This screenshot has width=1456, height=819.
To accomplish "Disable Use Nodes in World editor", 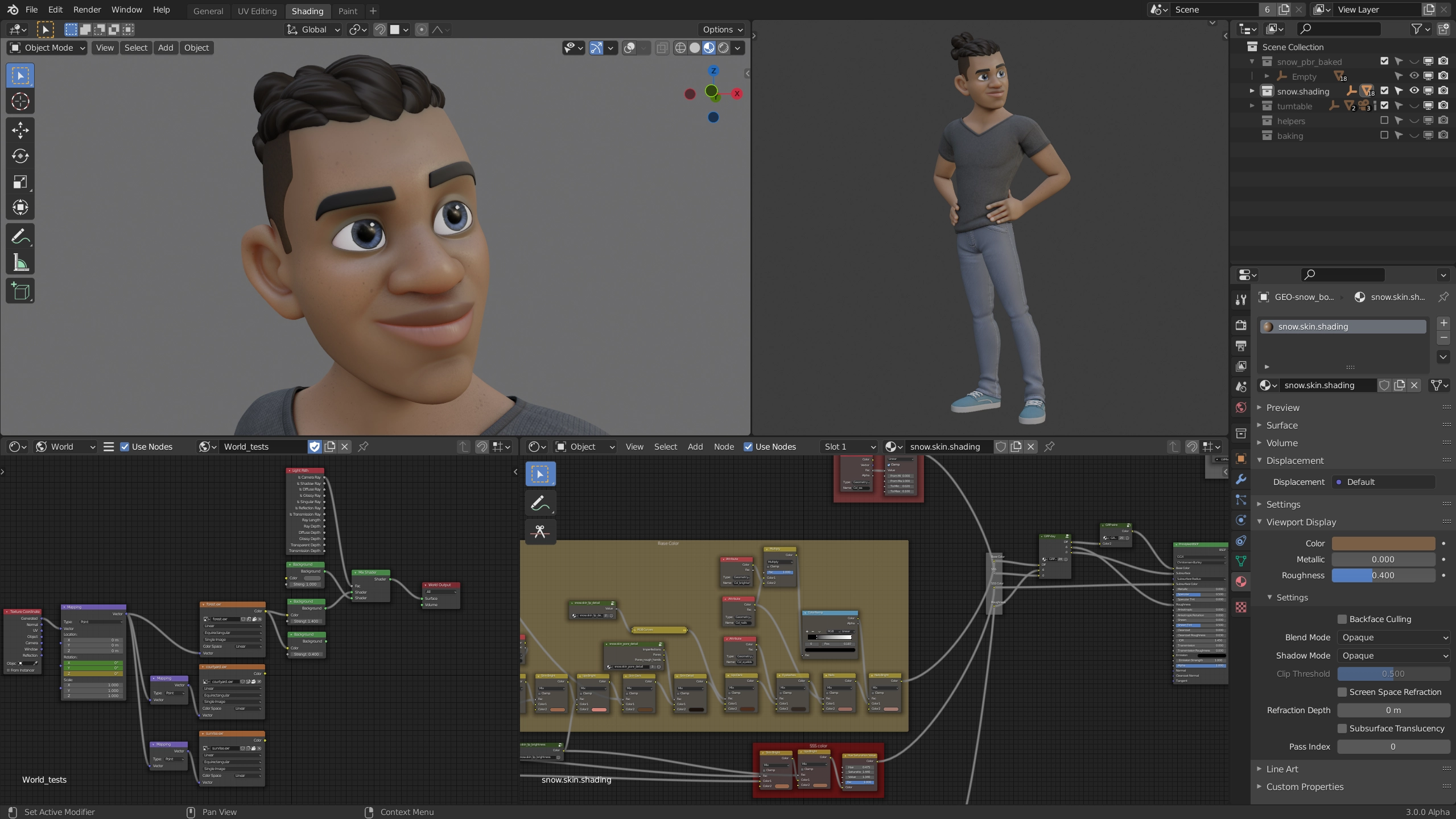I will click(125, 447).
